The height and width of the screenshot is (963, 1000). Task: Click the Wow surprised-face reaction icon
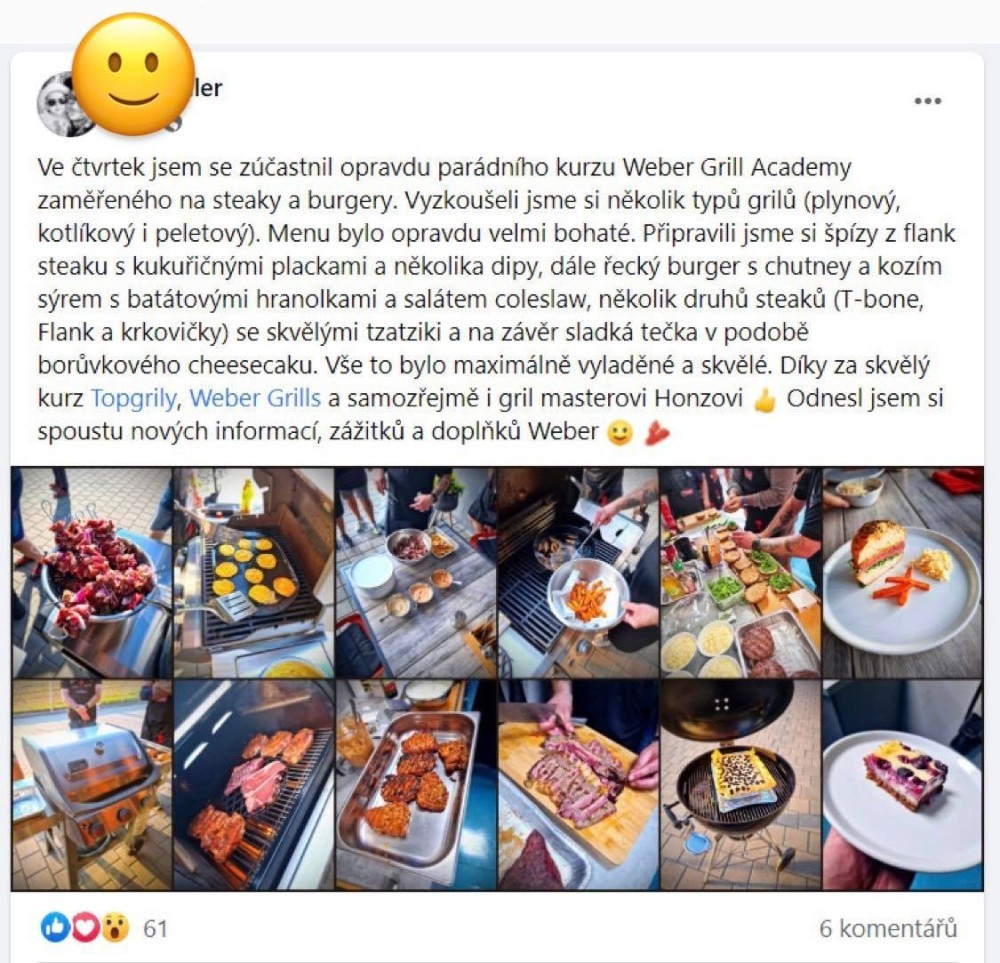pyautogui.click(x=115, y=927)
